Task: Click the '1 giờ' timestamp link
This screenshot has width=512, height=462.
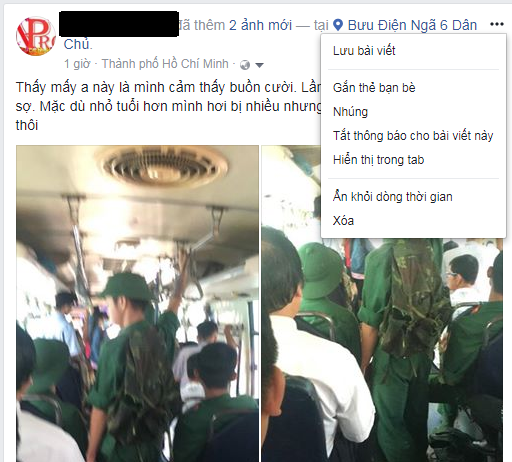Action: pyautogui.click(x=77, y=64)
